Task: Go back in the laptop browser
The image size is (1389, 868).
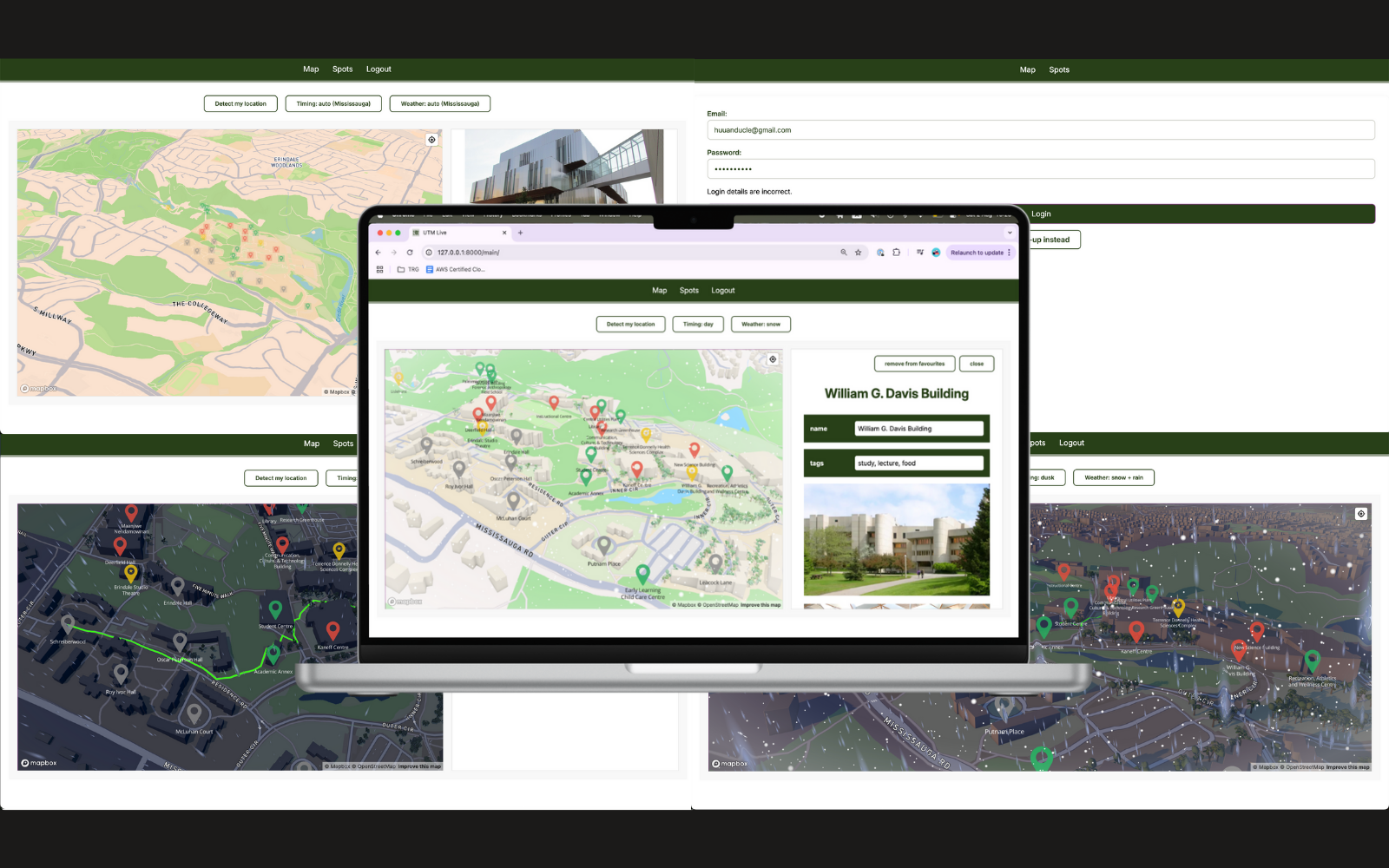Action: click(378, 253)
